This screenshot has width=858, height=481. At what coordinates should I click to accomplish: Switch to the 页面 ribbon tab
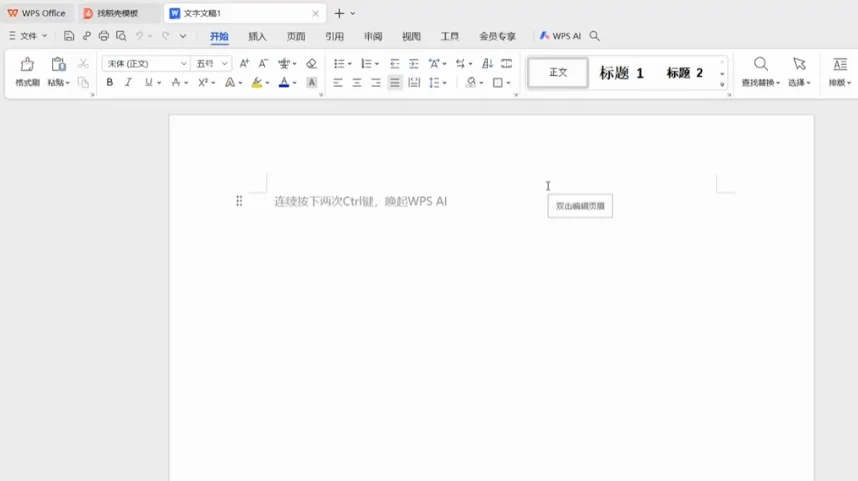[296, 36]
